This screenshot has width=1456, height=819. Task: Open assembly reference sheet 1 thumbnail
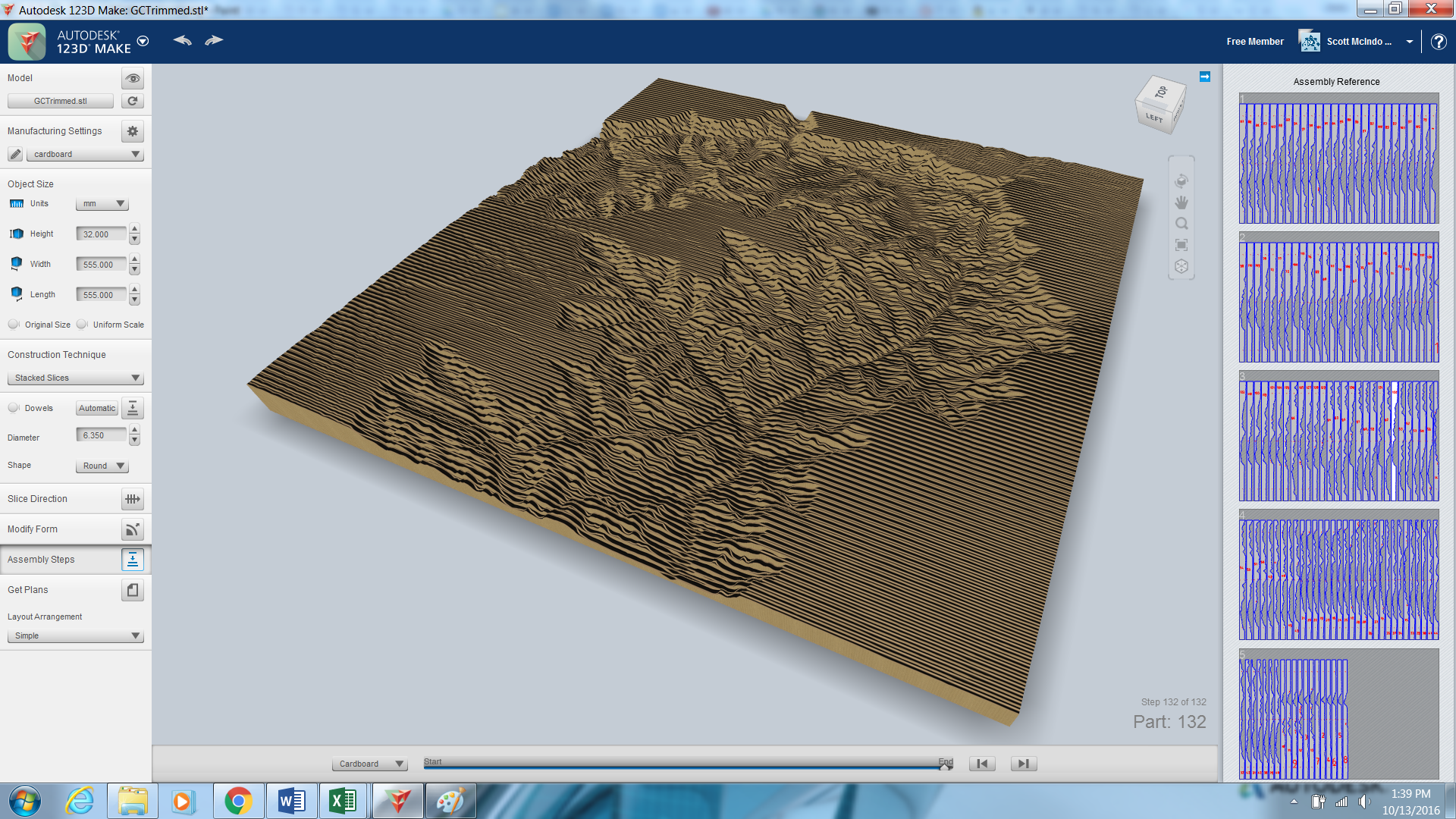coord(1339,158)
